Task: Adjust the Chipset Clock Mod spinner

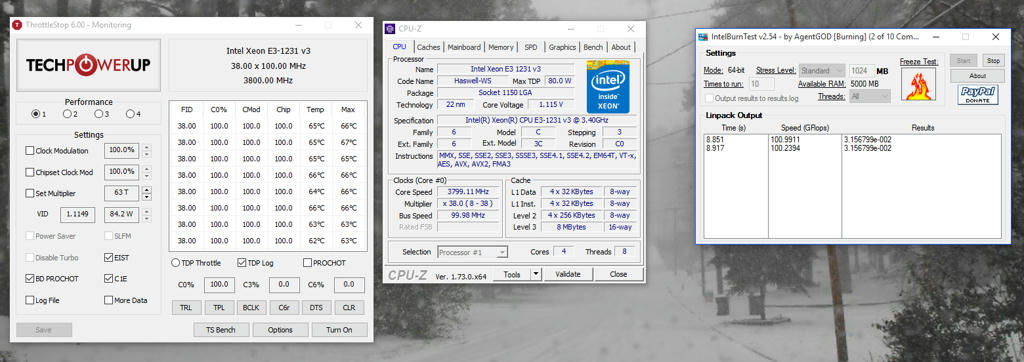Action: pyautogui.click(x=146, y=172)
